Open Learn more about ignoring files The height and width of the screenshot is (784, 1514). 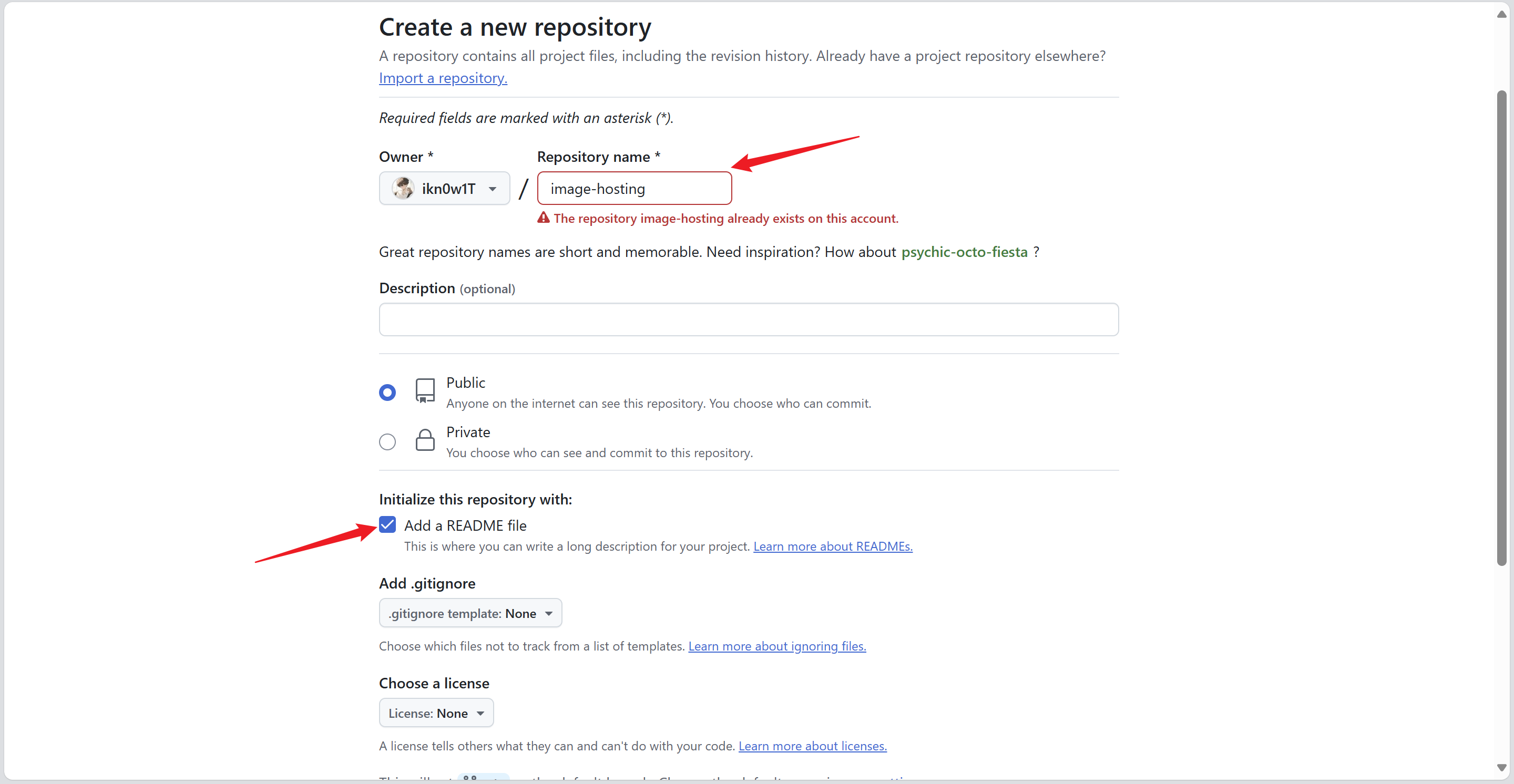point(777,646)
